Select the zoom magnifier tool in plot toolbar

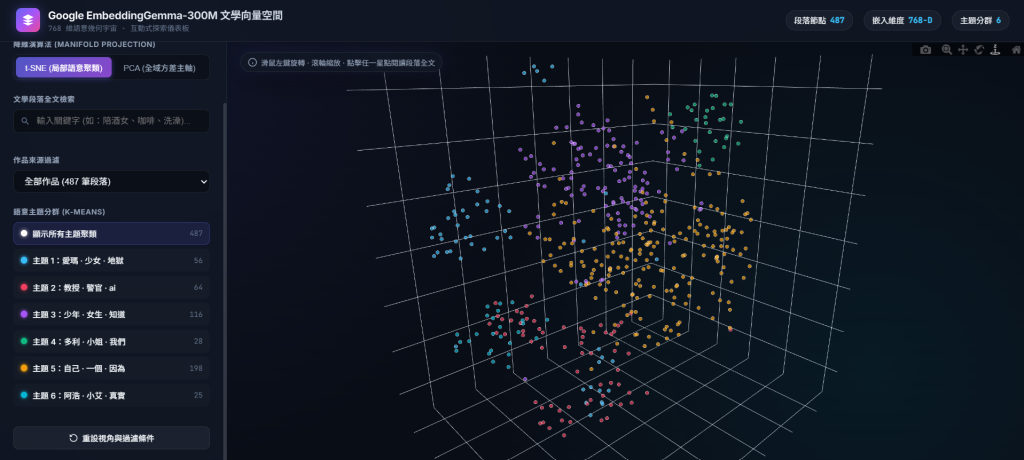pos(946,50)
